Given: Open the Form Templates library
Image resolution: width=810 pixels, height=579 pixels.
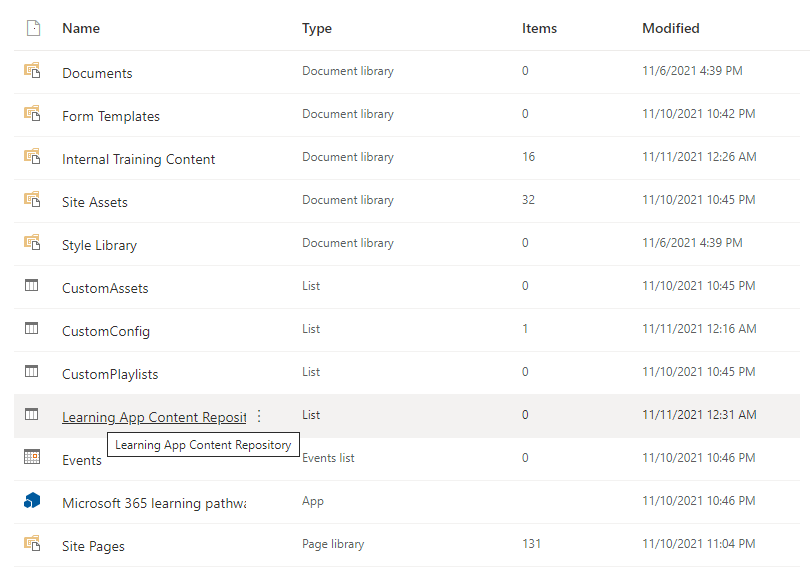Looking at the screenshot, I should click(x=111, y=117).
